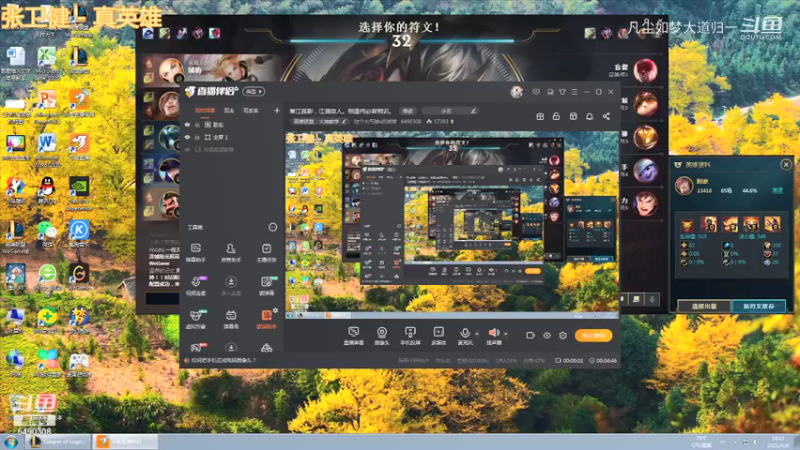800x450 pixels.
Task: Click highlighted right button in hero info panel
Action: click(759, 306)
